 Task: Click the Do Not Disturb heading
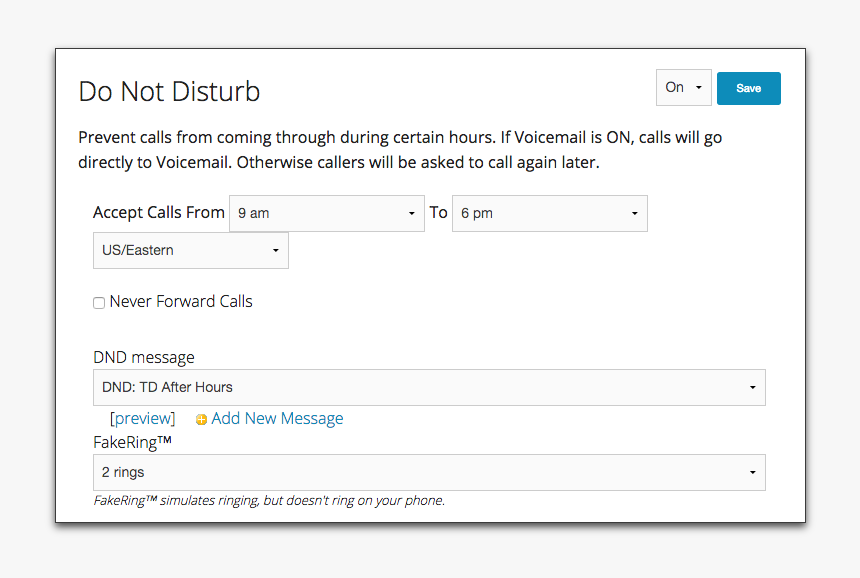pos(169,91)
